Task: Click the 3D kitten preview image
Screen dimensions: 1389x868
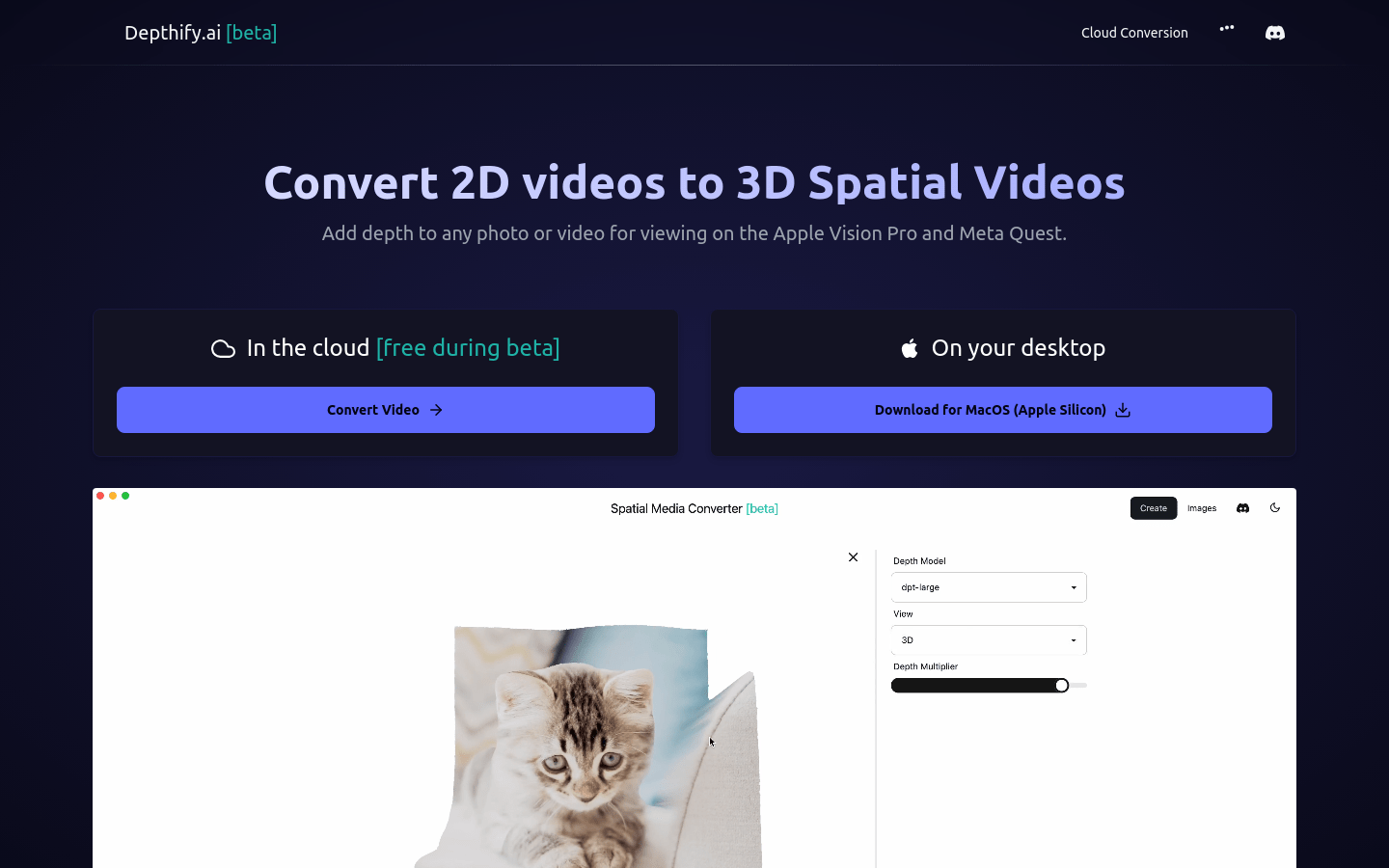Action: coord(588,747)
